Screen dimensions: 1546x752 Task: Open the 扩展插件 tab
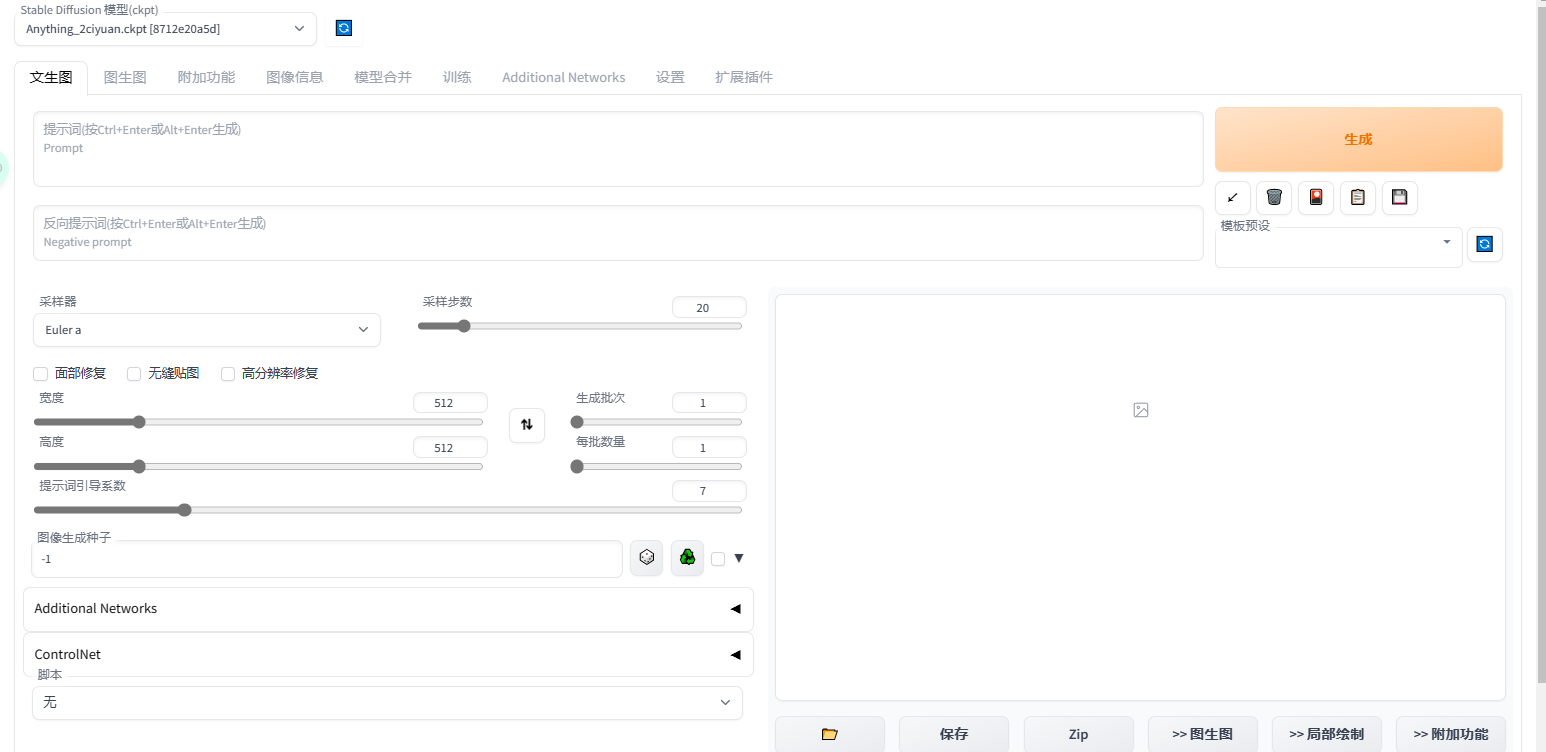coord(743,77)
